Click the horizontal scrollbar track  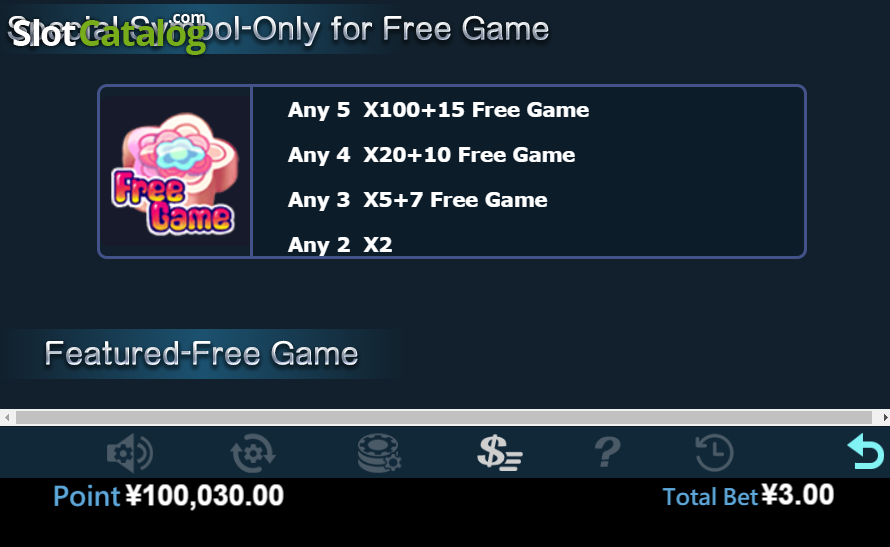point(444,418)
